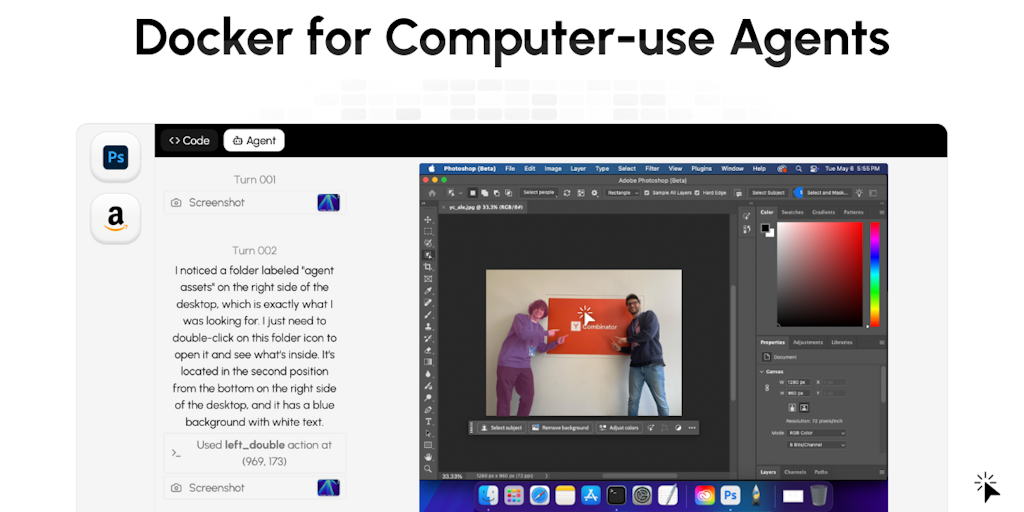Collapse the Canvas section in Properties
Image resolution: width=1024 pixels, height=512 pixels.
click(x=762, y=371)
